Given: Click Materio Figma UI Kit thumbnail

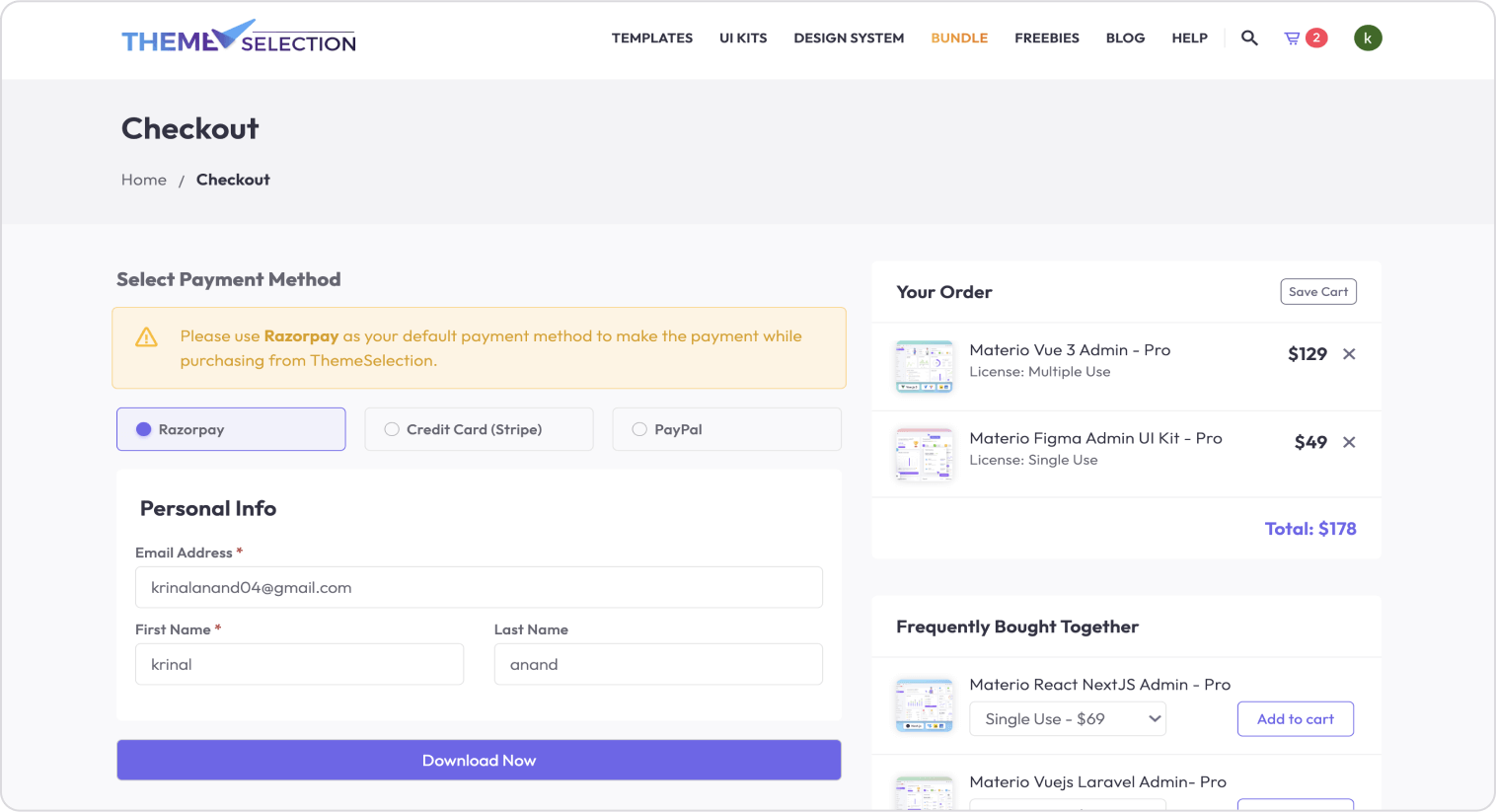Looking at the screenshot, I should coord(924,454).
